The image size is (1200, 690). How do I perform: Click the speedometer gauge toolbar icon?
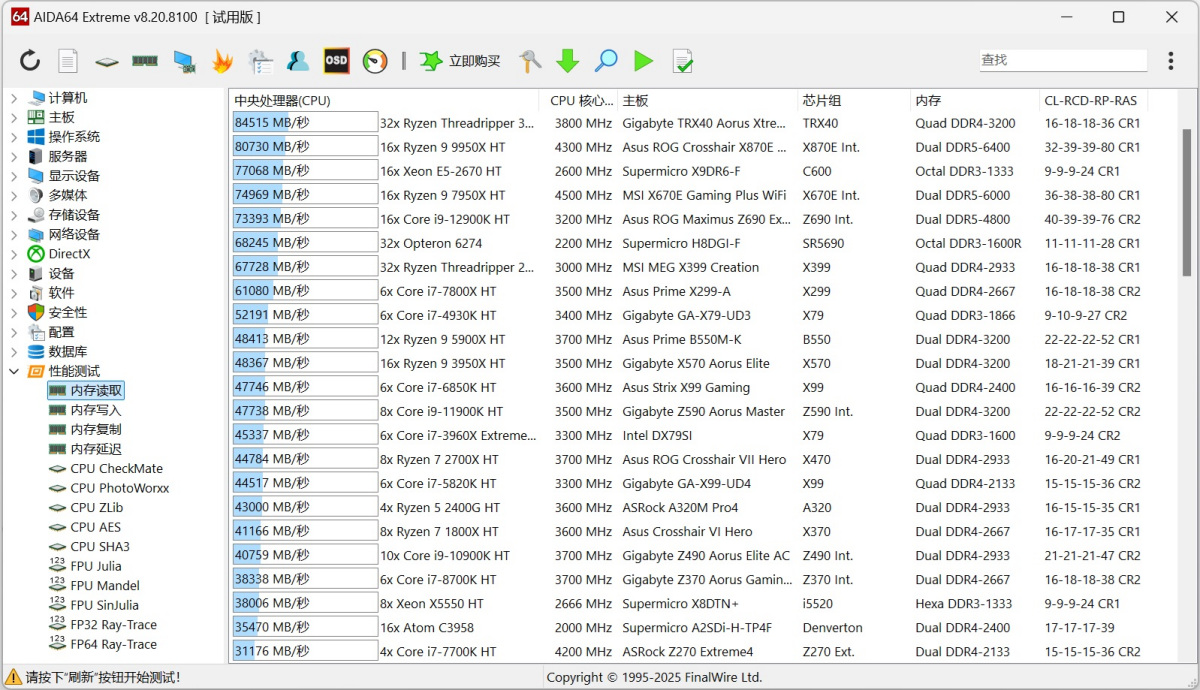[374, 61]
